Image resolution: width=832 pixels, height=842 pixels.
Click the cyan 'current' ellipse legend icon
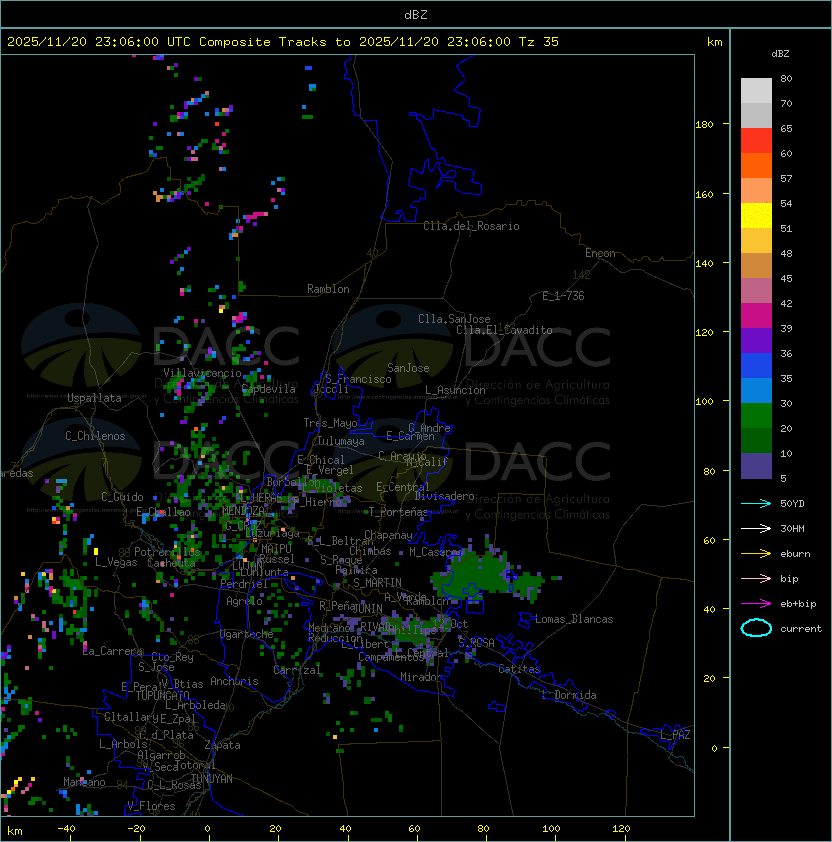tap(756, 628)
